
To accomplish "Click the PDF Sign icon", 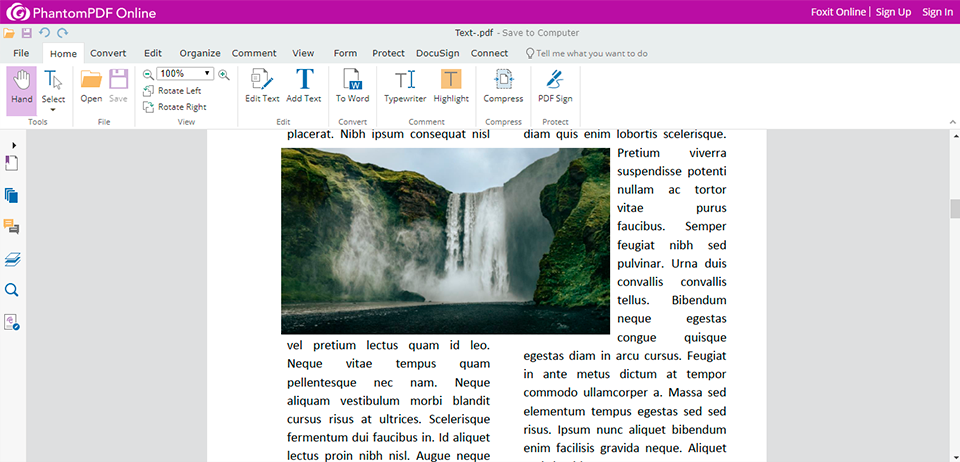I will (x=555, y=86).
